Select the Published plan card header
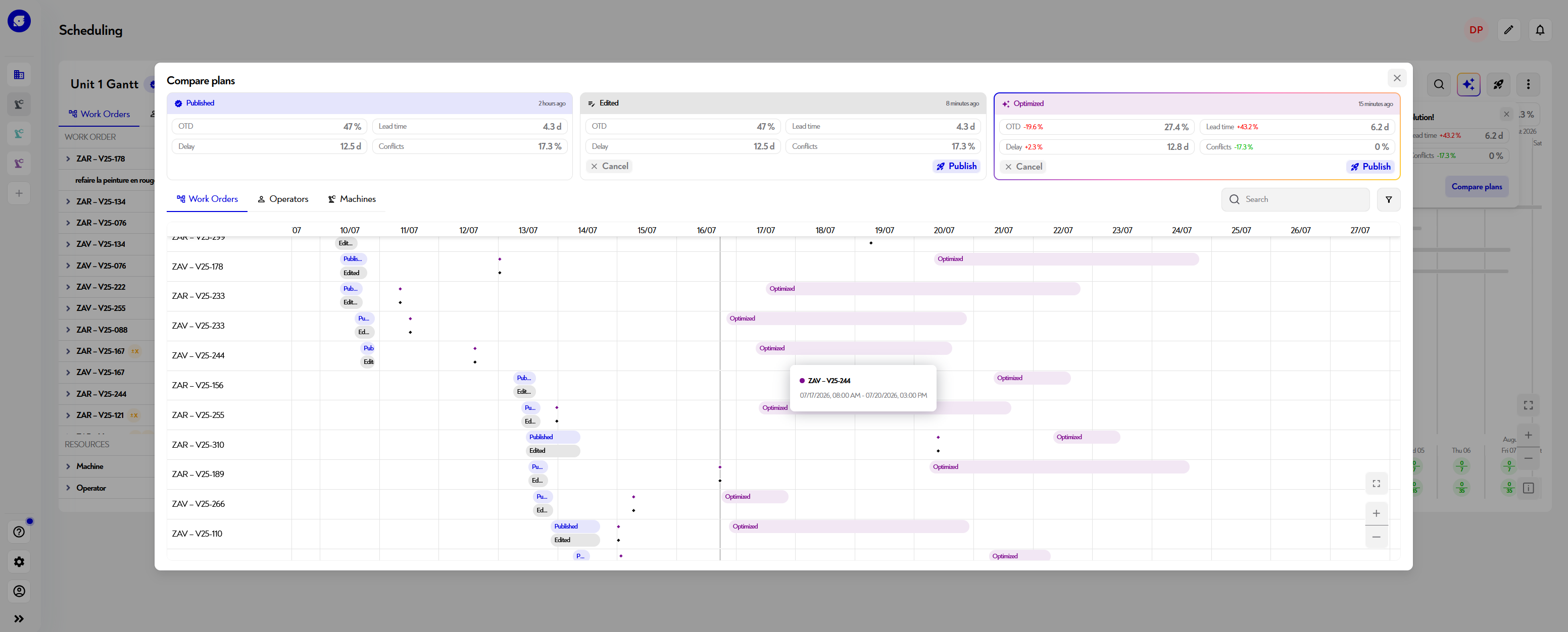1568x632 pixels. pyautogui.click(x=369, y=103)
